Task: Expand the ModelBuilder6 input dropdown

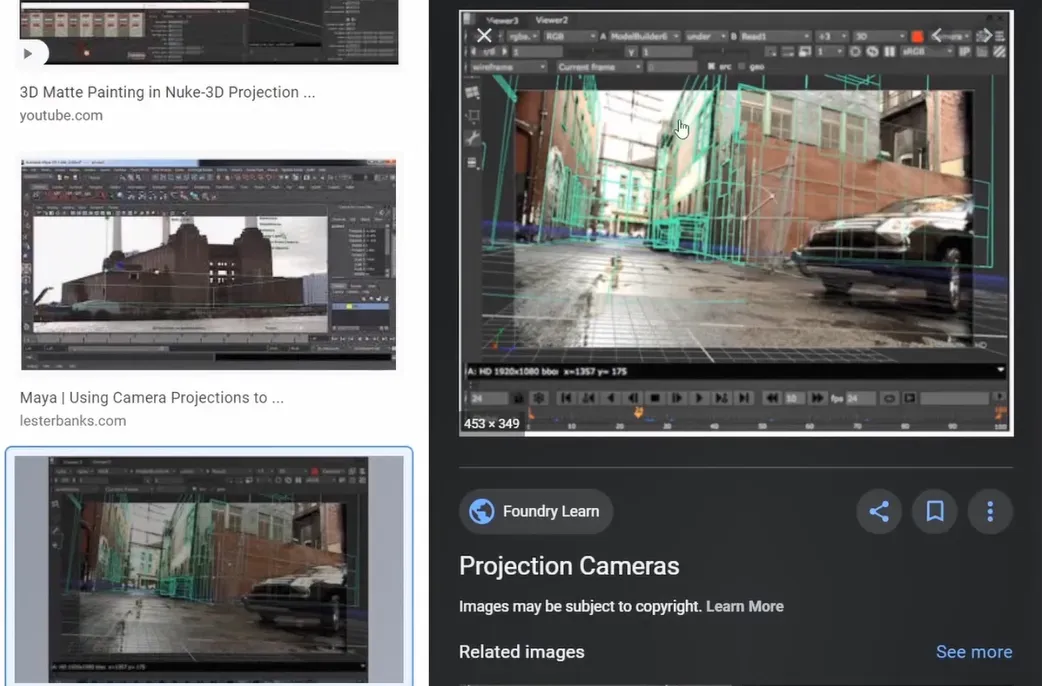Action: 646,36
